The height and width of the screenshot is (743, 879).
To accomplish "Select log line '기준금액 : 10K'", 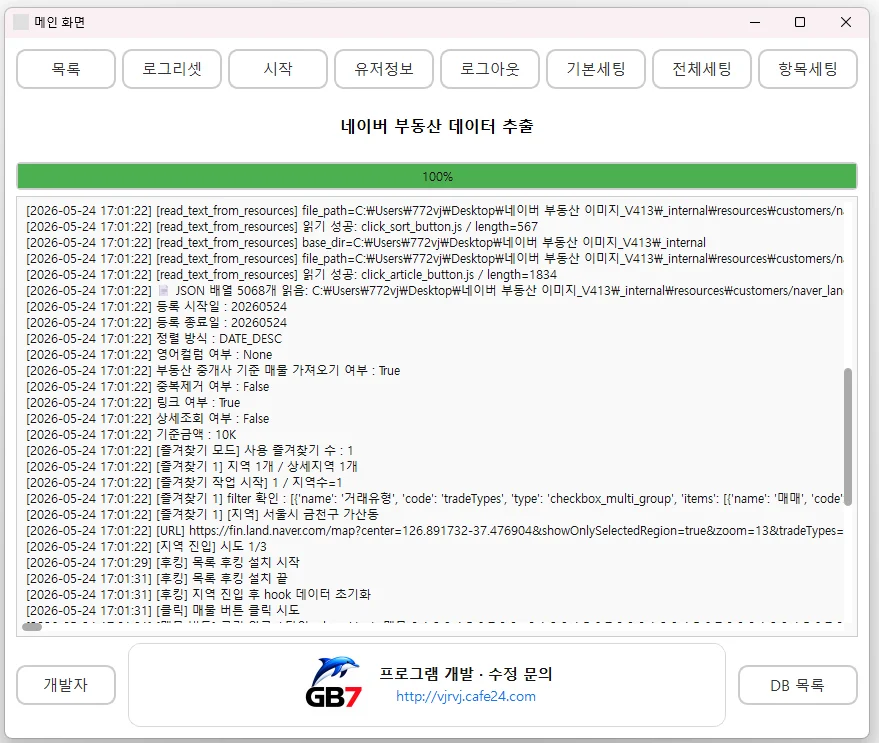I will (x=131, y=435).
